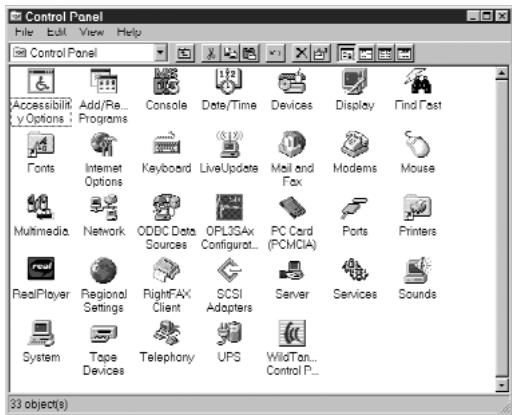The height and width of the screenshot is (415, 512).
Task: Minimize the Control Panel window
Action: click(x=473, y=16)
